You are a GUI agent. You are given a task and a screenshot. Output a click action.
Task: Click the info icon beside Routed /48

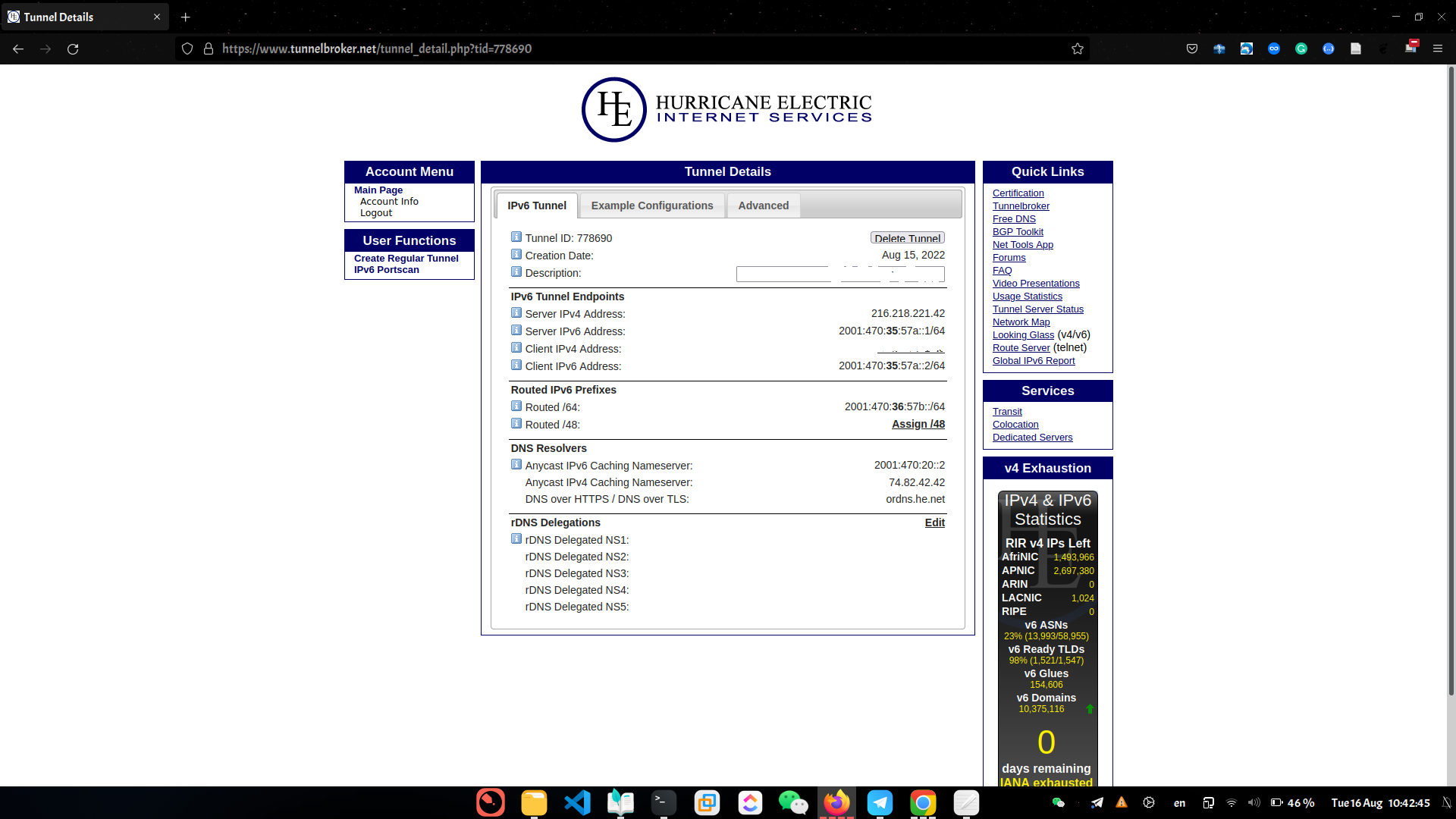pyautogui.click(x=516, y=424)
